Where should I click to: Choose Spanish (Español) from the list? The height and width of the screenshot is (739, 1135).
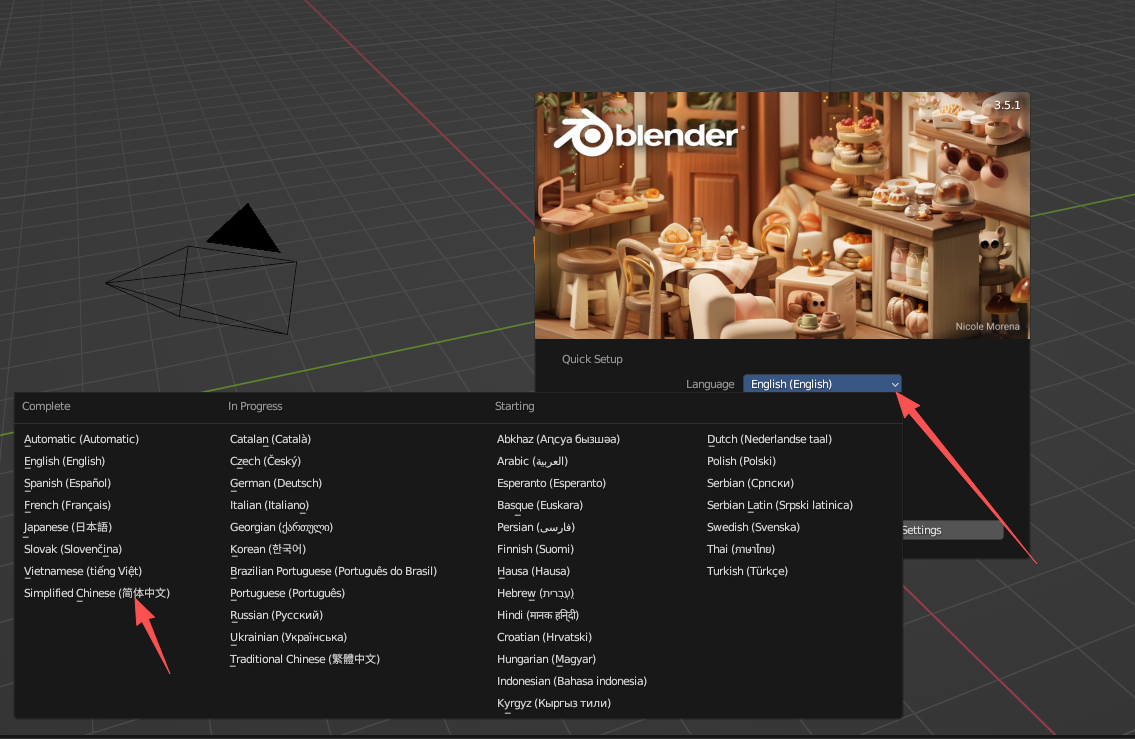67,483
